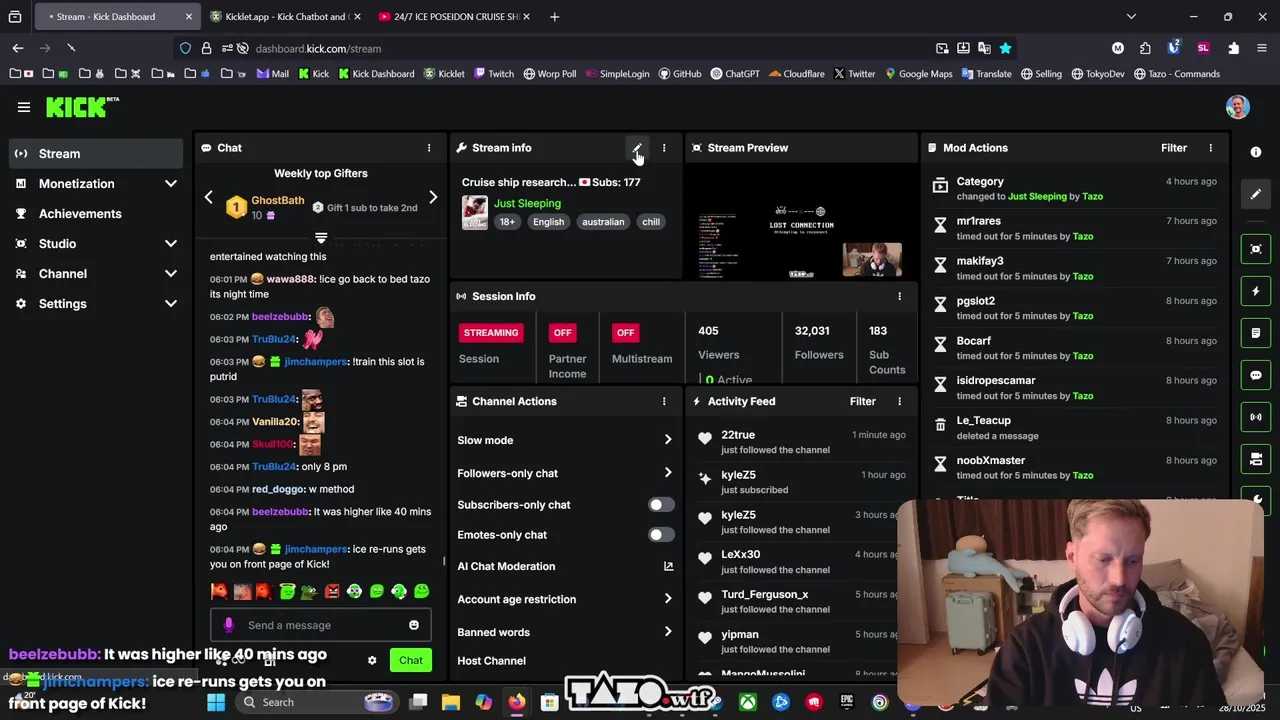The height and width of the screenshot is (720, 1280).
Task: Open Slow mode options arrow
Action: [x=668, y=440]
